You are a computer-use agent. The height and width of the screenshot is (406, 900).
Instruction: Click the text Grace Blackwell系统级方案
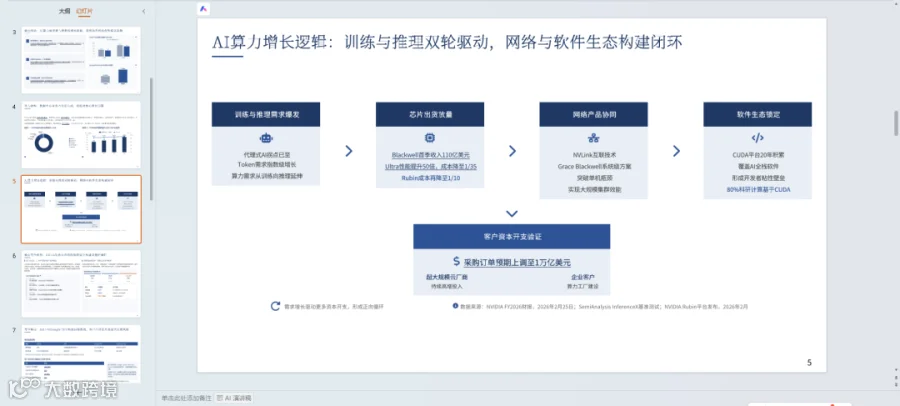click(593, 167)
